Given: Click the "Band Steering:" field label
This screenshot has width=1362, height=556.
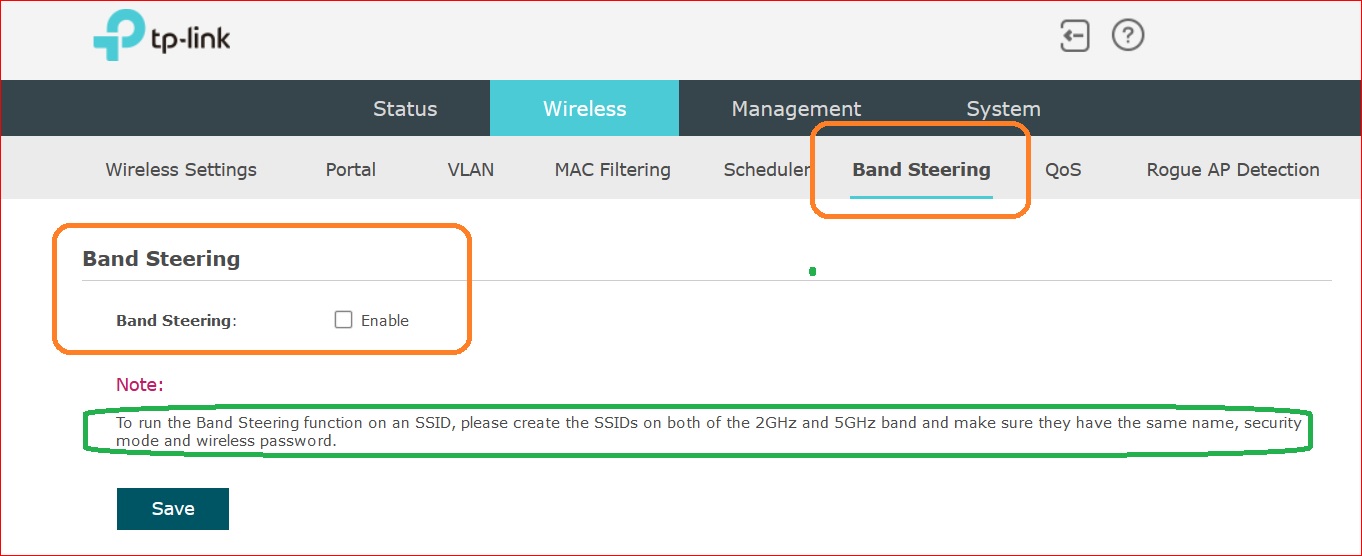Looking at the screenshot, I should 176,321.
